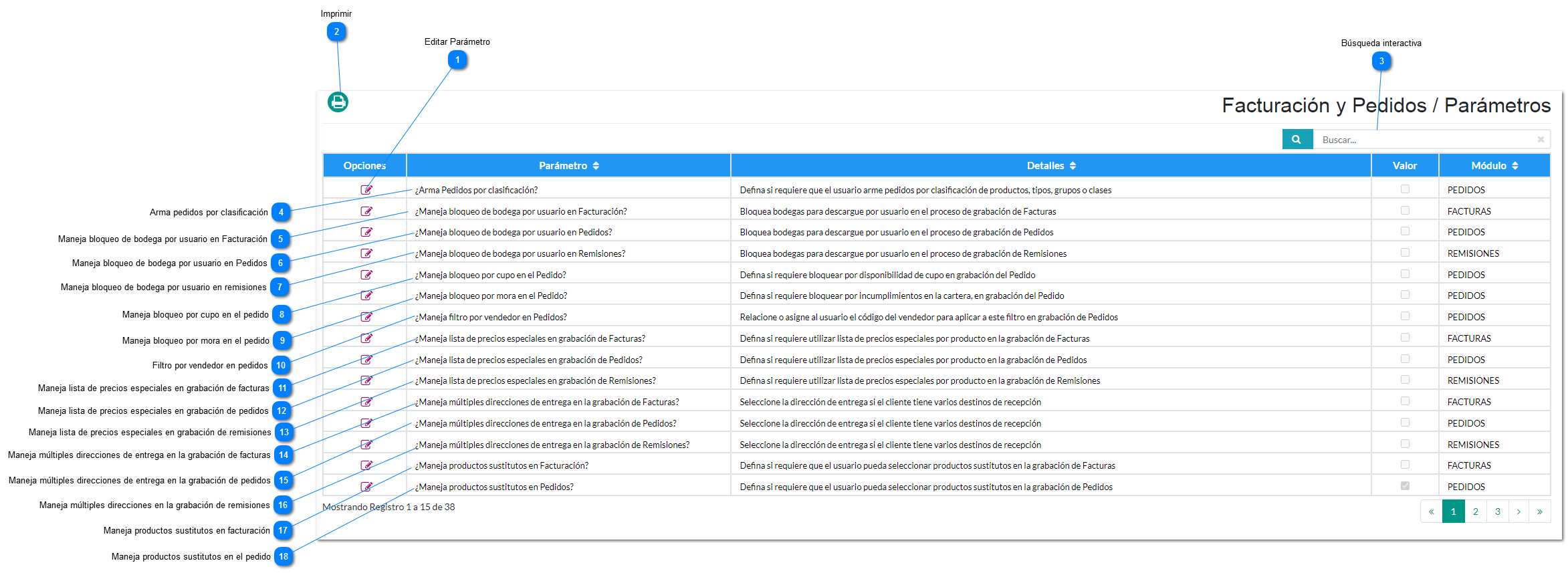This screenshot has width=1568, height=573.
Task: Go to page 3 of results
Action: point(1498,511)
